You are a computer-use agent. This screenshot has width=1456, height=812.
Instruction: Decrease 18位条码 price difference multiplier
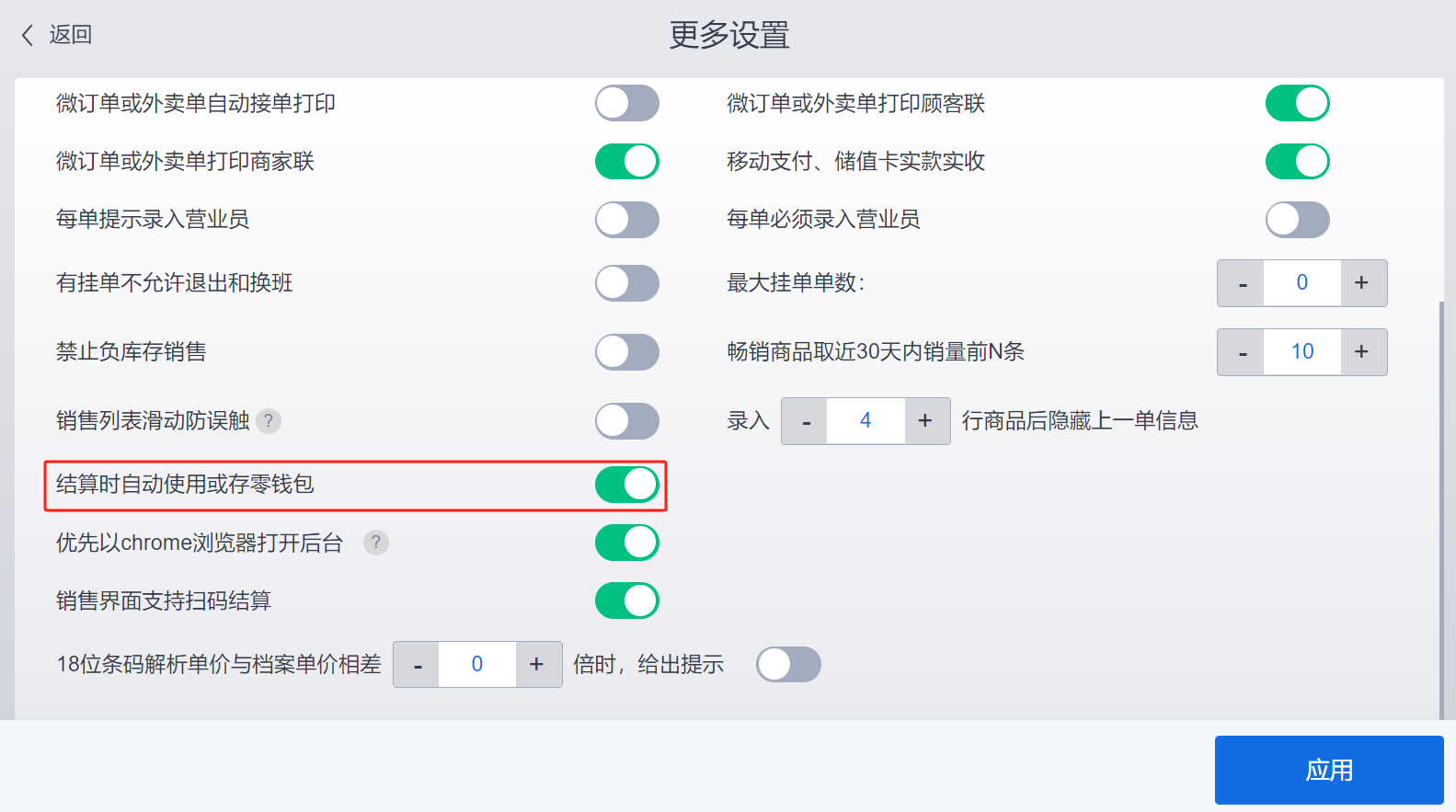tap(418, 664)
